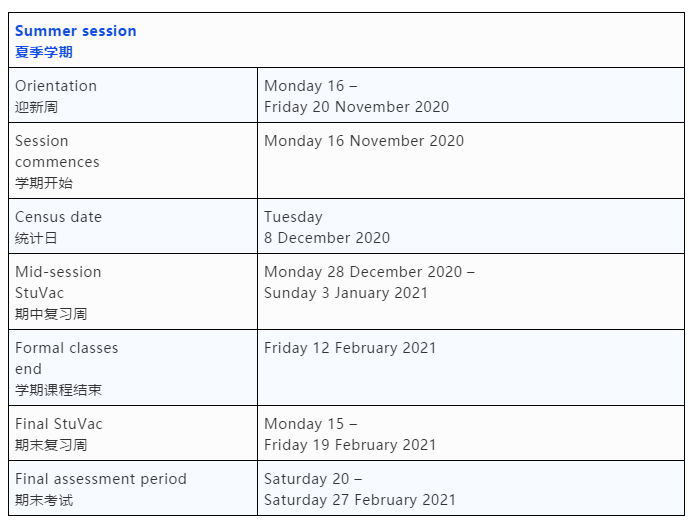Viewport: 700px width, 529px height.
Task: Click the "Summer session" heading
Action: [x=76, y=31]
